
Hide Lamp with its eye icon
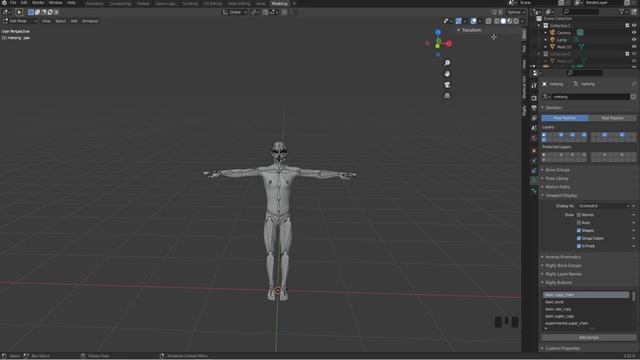click(x=634, y=40)
